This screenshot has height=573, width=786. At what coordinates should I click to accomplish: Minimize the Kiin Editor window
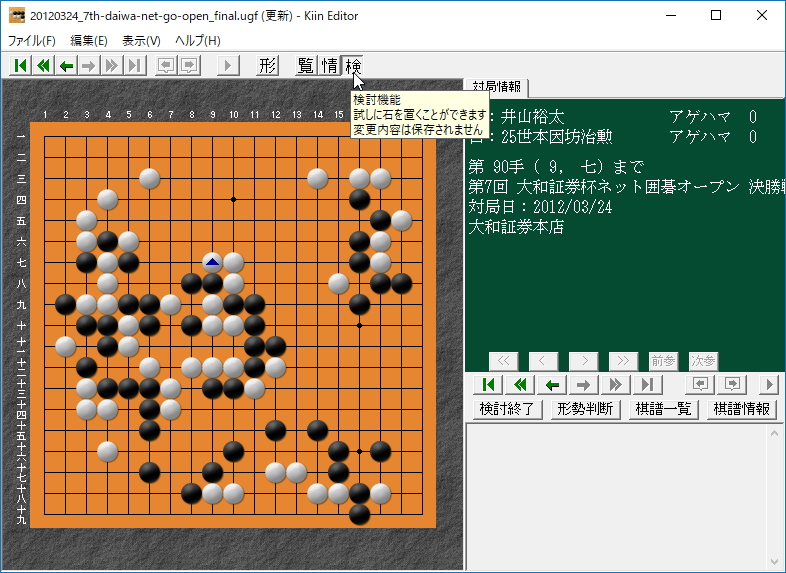point(671,15)
